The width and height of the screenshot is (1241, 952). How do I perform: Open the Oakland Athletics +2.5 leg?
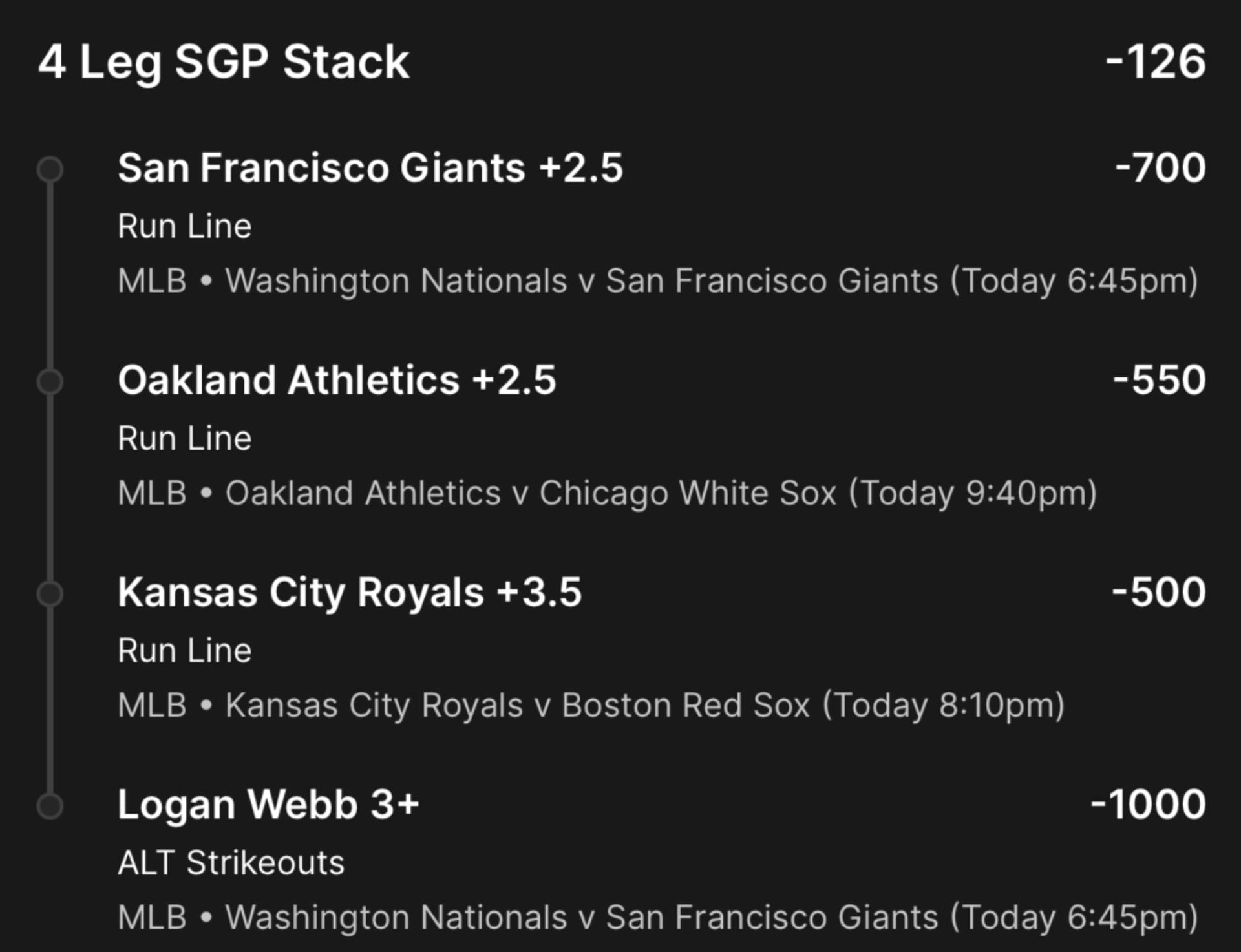(x=336, y=380)
